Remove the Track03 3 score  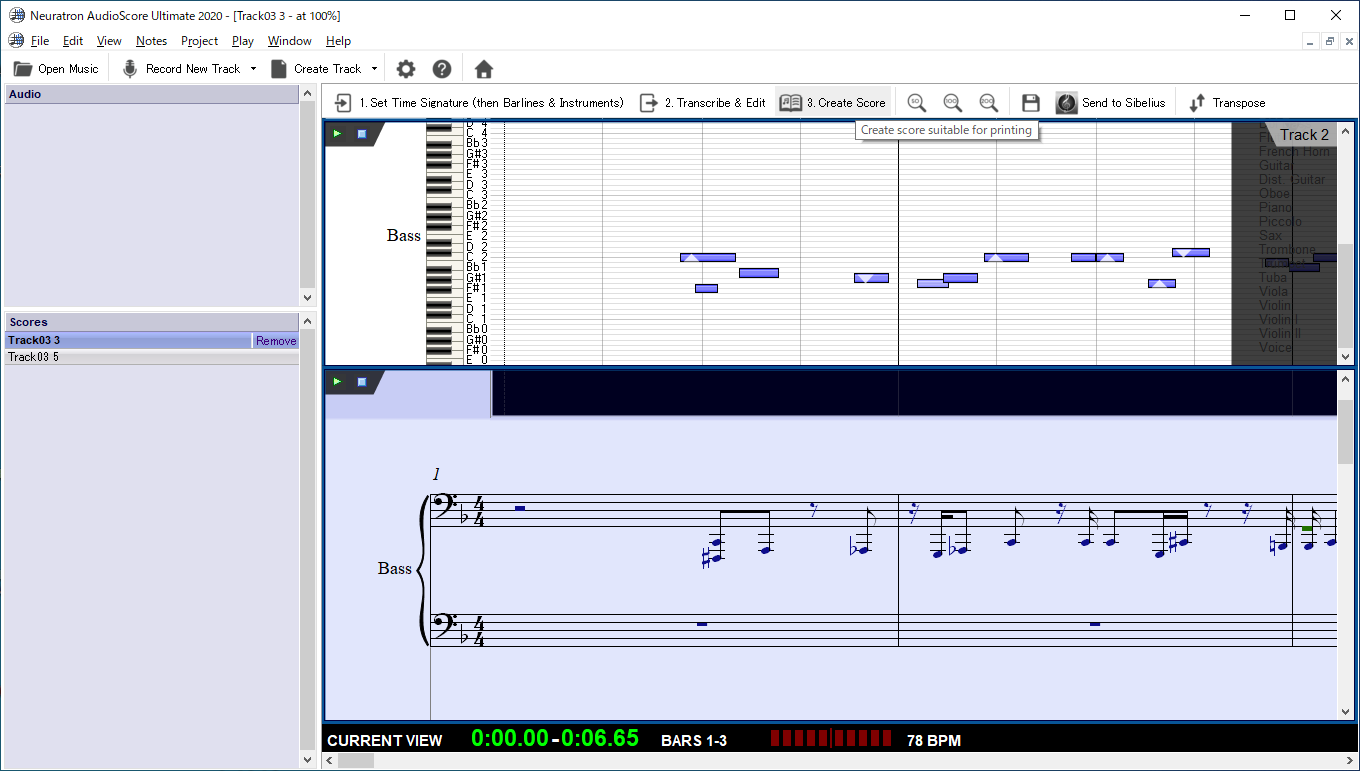coord(276,340)
